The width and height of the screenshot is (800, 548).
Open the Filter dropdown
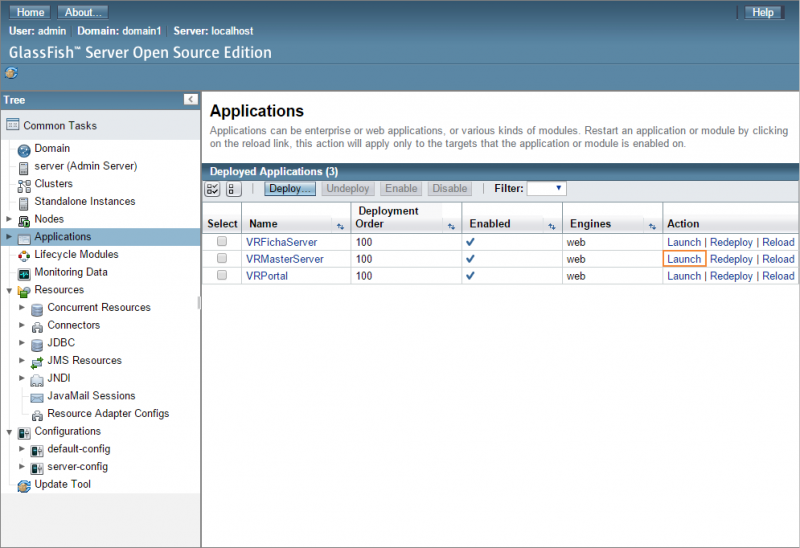pyautogui.click(x=546, y=188)
